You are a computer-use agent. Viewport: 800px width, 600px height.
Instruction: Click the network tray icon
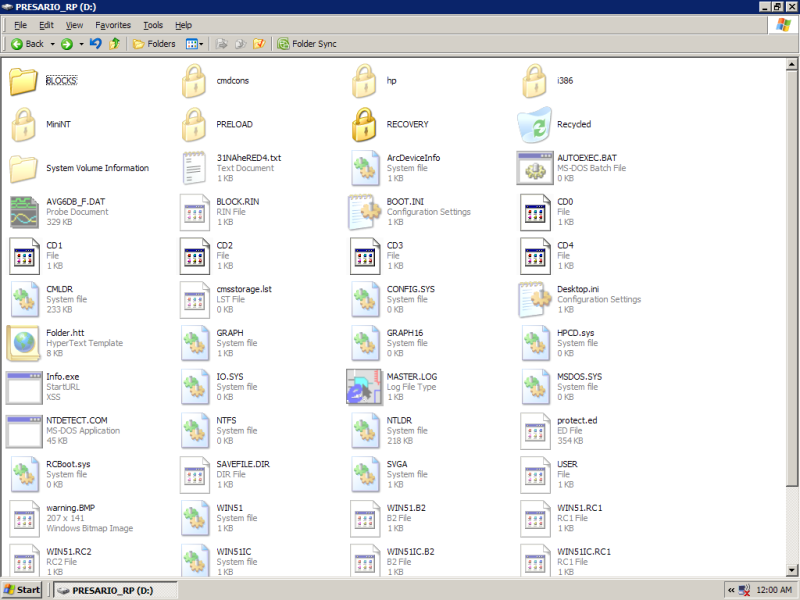[x=744, y=590]
